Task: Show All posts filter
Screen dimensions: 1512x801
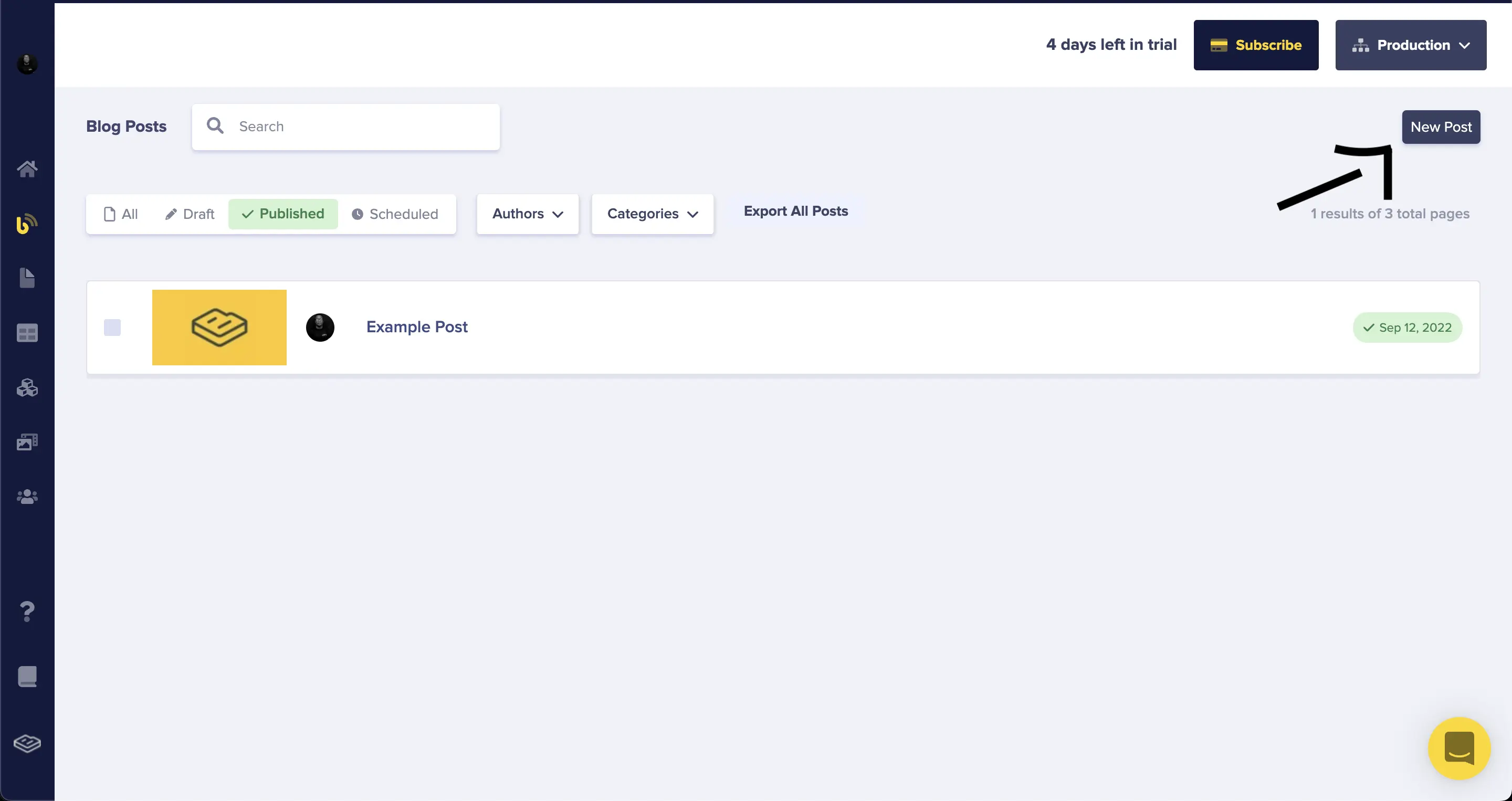Action: click(x=120, y=214)
